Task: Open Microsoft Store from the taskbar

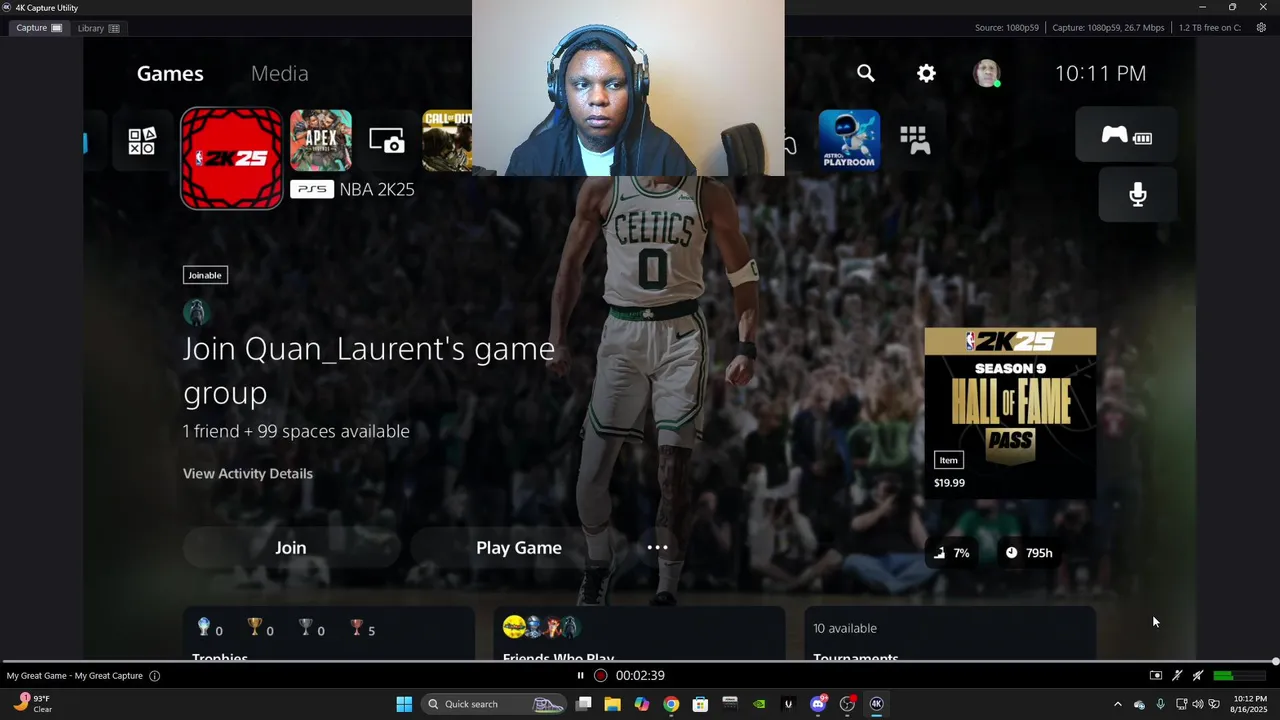Action: 700,704
